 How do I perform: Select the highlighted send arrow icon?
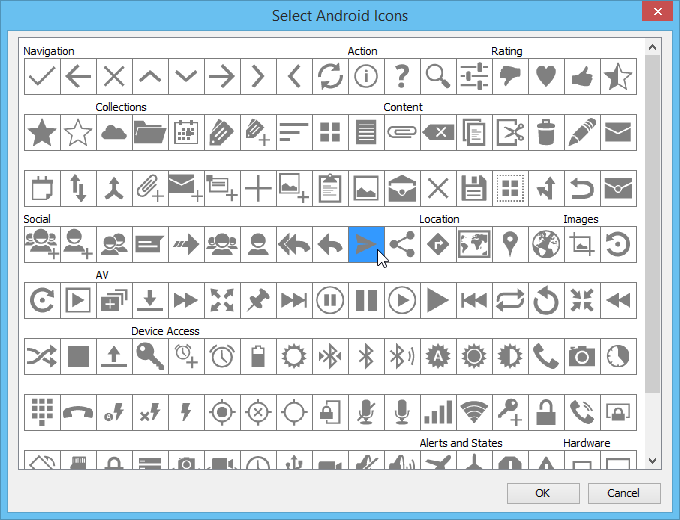click(x=366, y=244)
